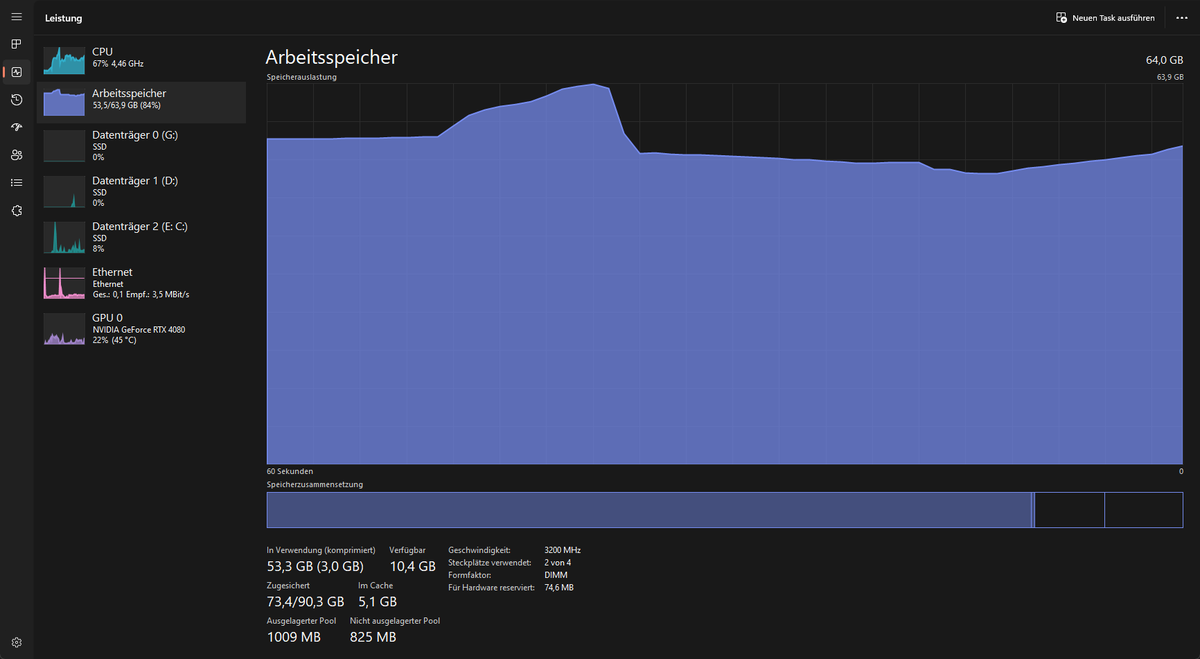Click the 'Arbeitsspeicher' page heading
The width and height of the screenshot is (1200, 659).
[x=331, y=57]
